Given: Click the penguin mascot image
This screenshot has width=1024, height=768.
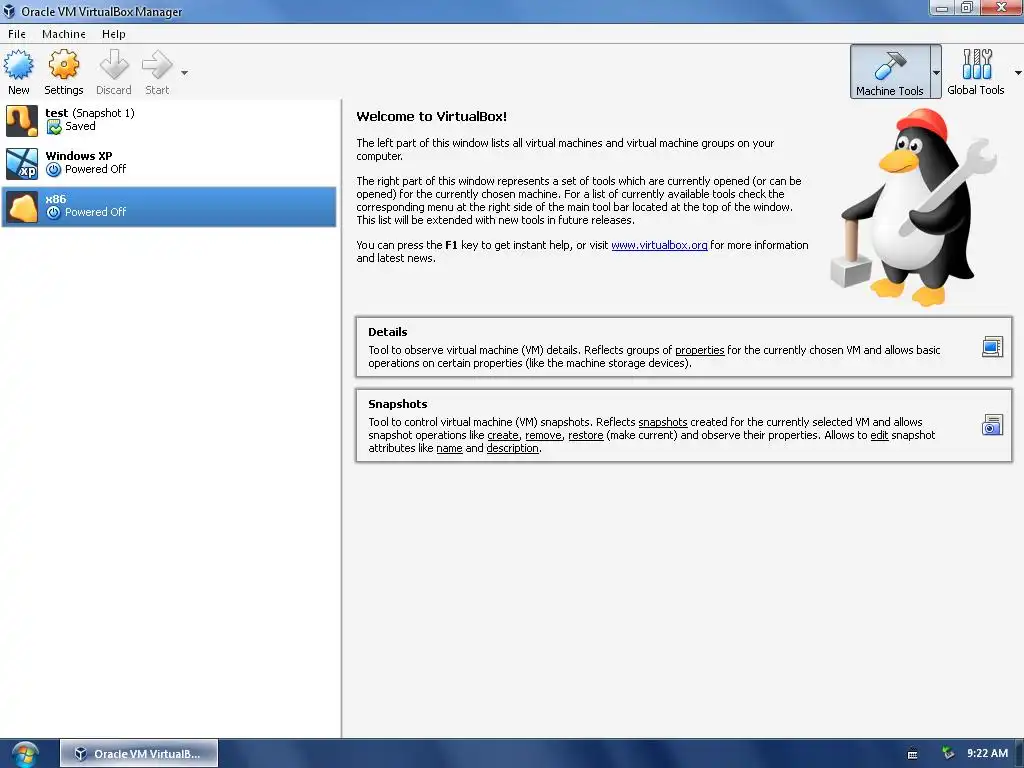Looking at the screenshot, I should 913,207.
